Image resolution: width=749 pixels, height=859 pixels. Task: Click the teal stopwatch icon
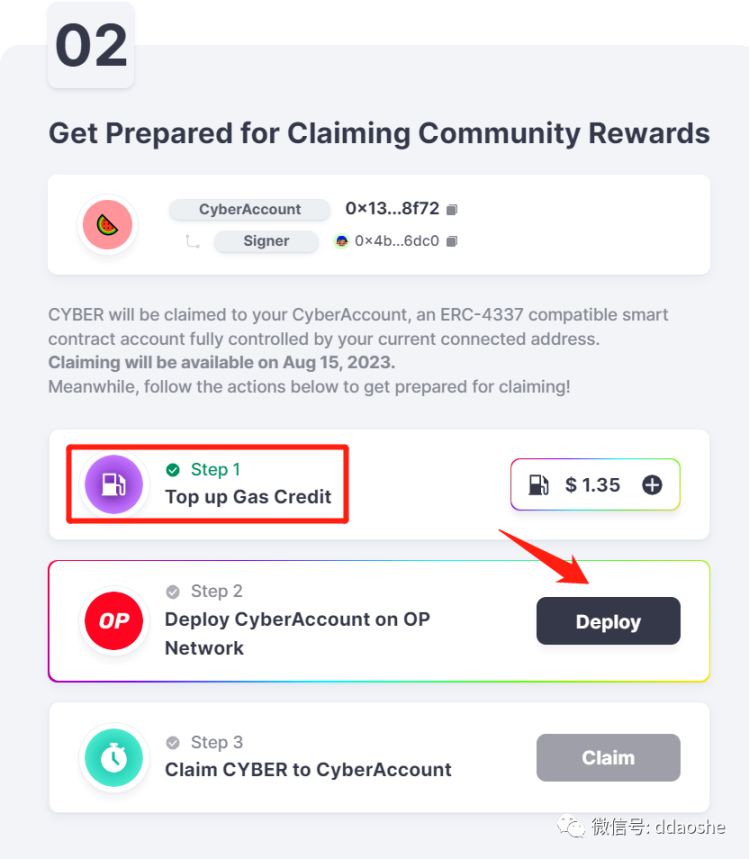(x=113, y=757)
